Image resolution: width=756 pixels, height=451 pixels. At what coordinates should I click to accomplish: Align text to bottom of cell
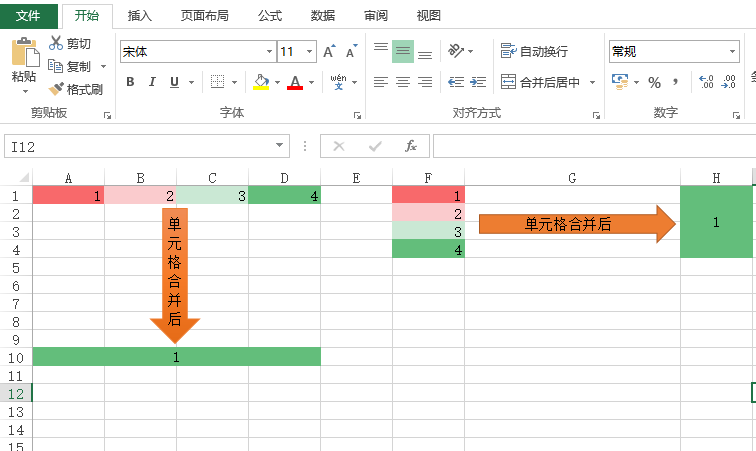(x=425, y=55)
